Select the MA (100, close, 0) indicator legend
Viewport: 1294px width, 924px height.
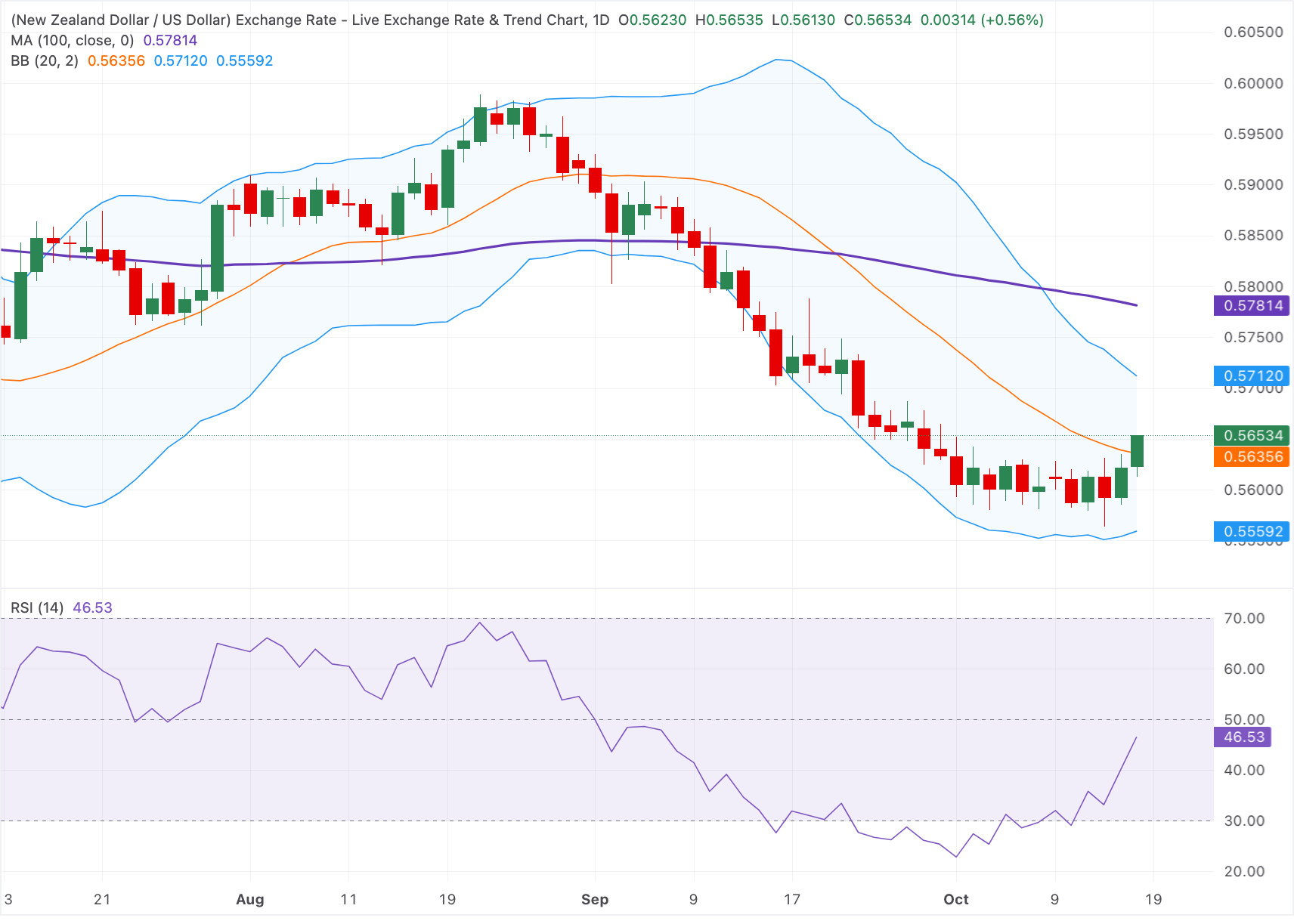click(x=73, y=41)
